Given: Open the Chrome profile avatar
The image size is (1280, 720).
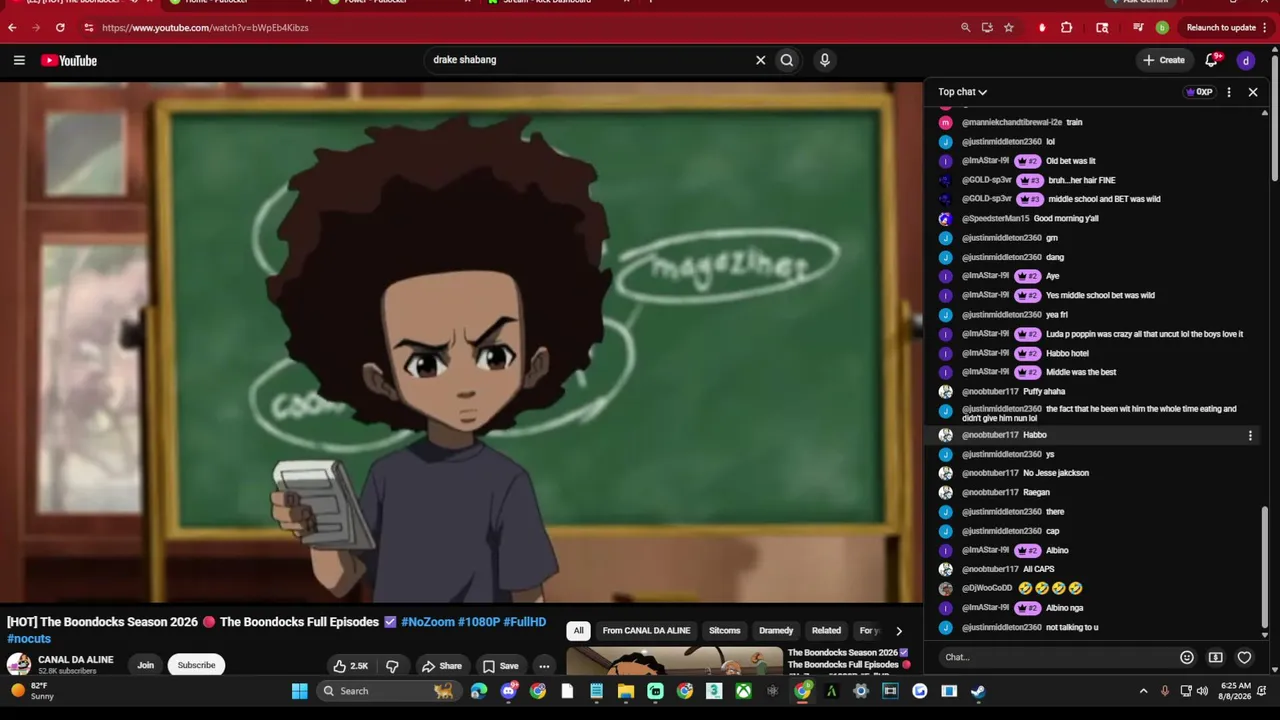Looking at the screenshot, I should point(1162,28).
